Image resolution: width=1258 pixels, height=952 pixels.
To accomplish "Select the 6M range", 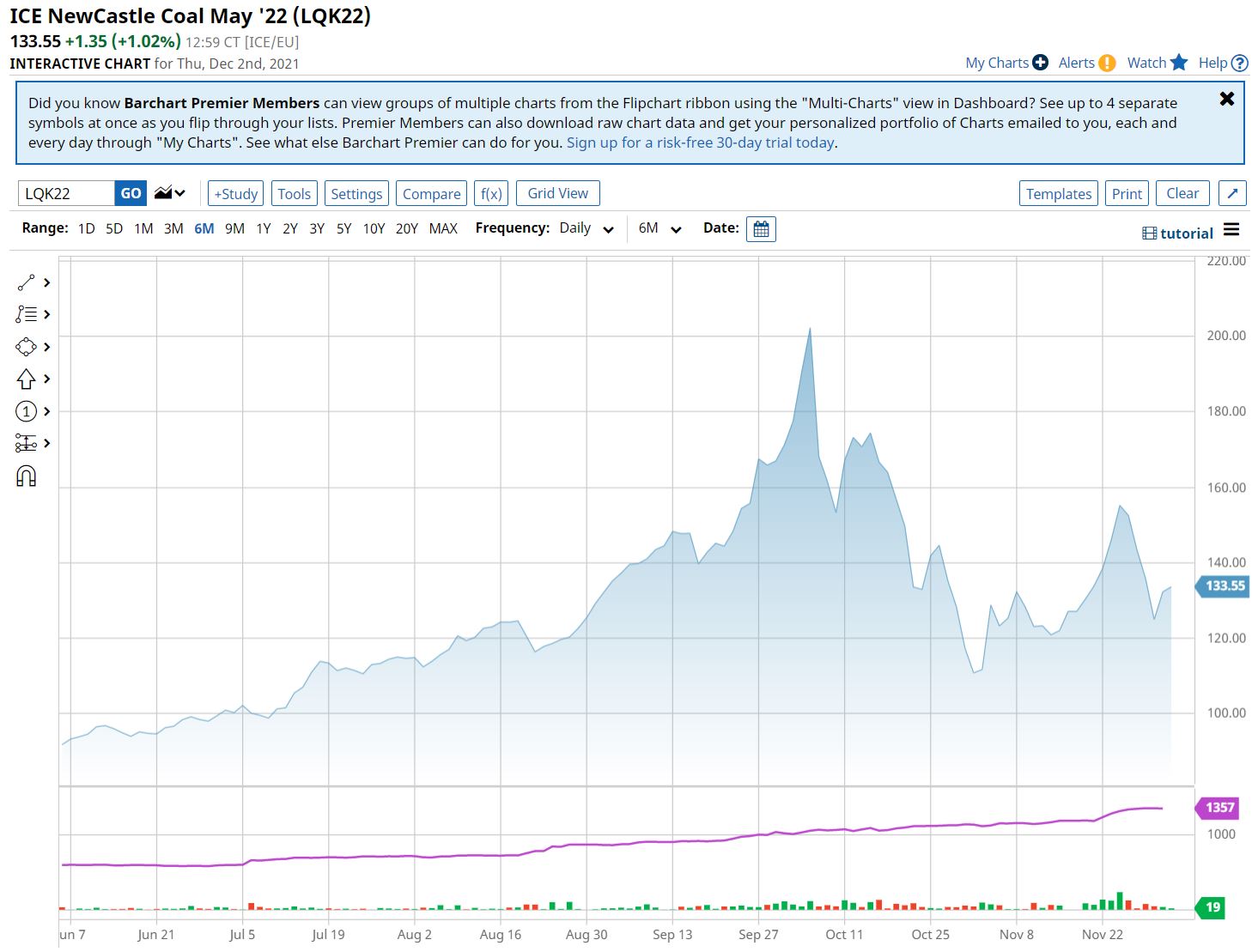I will coord(204,228).
